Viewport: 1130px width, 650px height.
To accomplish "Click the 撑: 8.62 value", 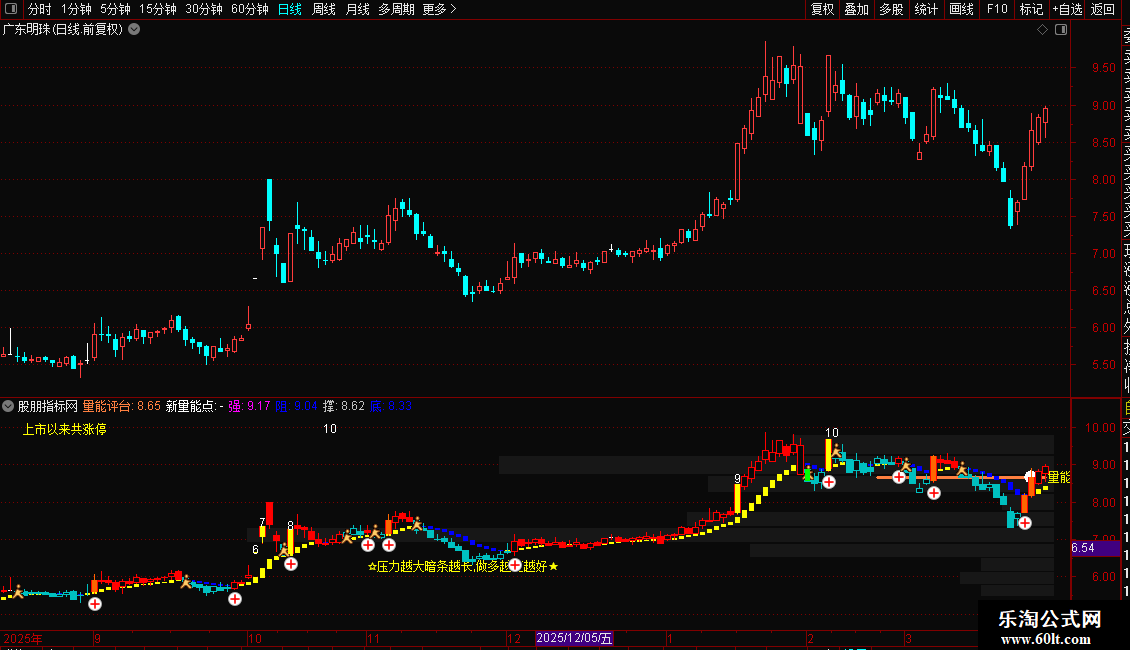I will [344, 406].
